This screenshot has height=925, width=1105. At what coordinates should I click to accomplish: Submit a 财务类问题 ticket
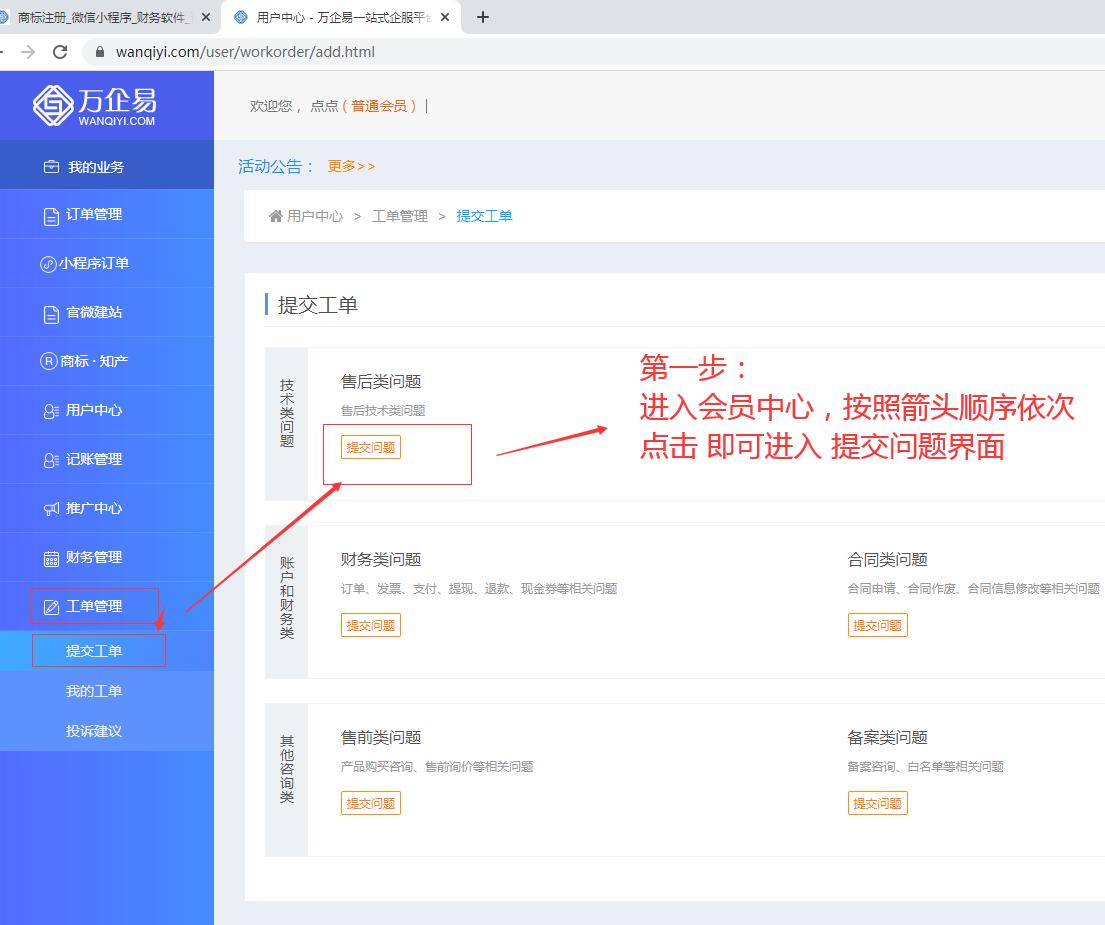[x=371, y=626]
